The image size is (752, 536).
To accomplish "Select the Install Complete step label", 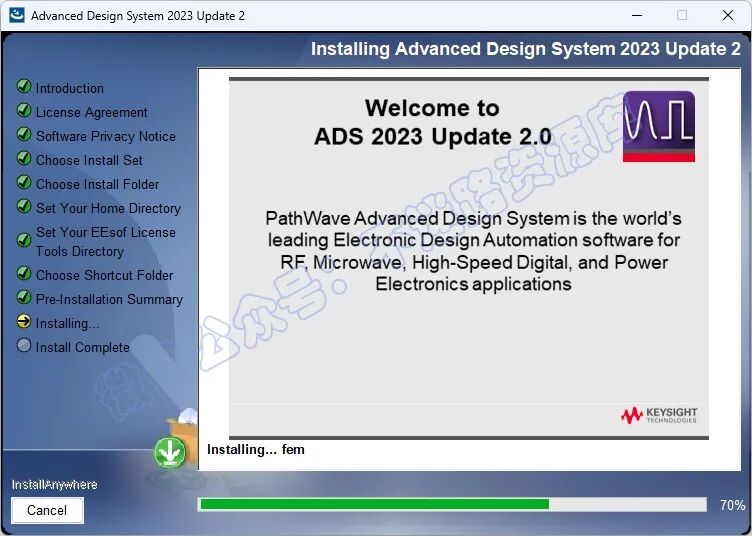I will point(82,347).
